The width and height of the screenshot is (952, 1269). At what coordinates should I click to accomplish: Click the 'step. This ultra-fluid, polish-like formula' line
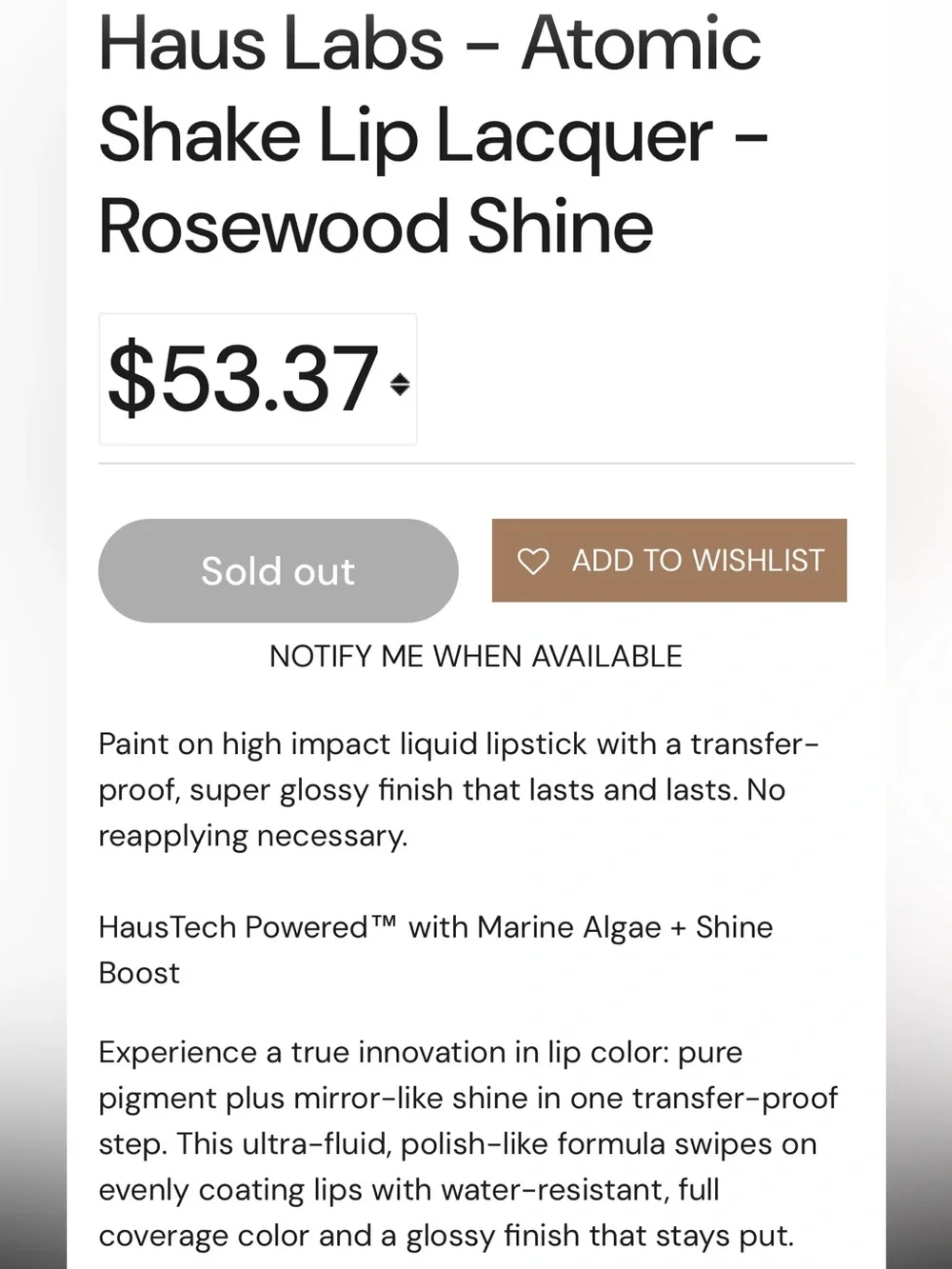[x=457, y=1143]
